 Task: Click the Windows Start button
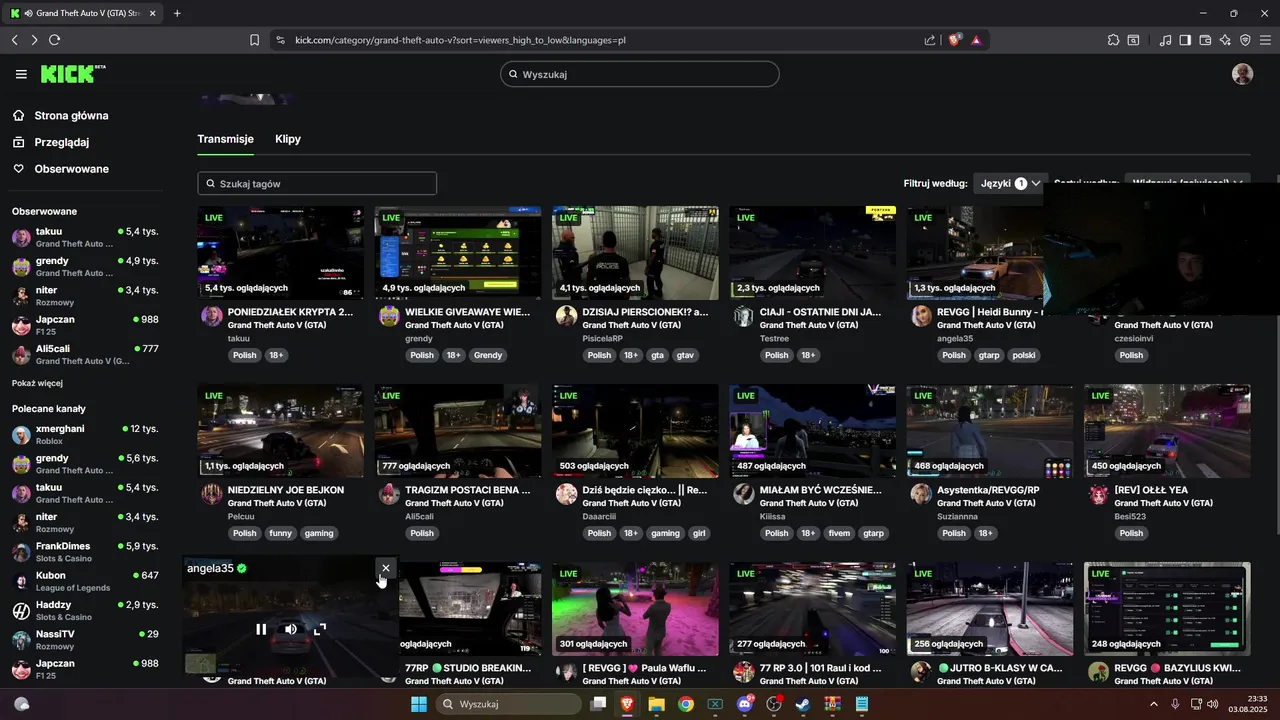coord(418,704)
